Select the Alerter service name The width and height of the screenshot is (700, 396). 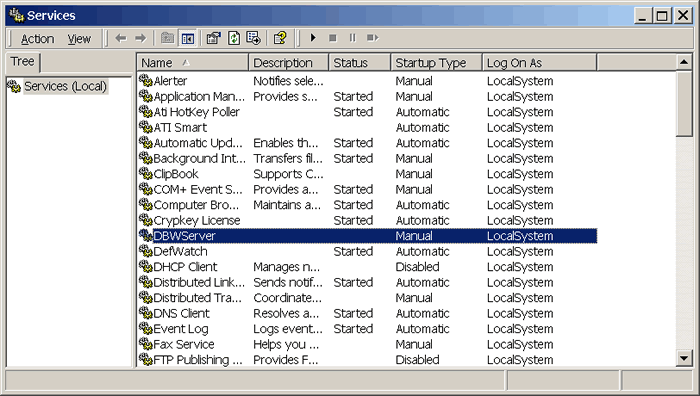click(x=170, y=81)
